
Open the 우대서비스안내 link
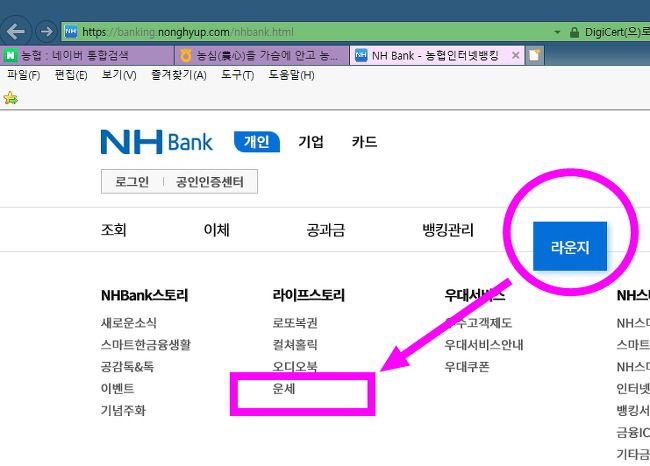coord(483,345)
